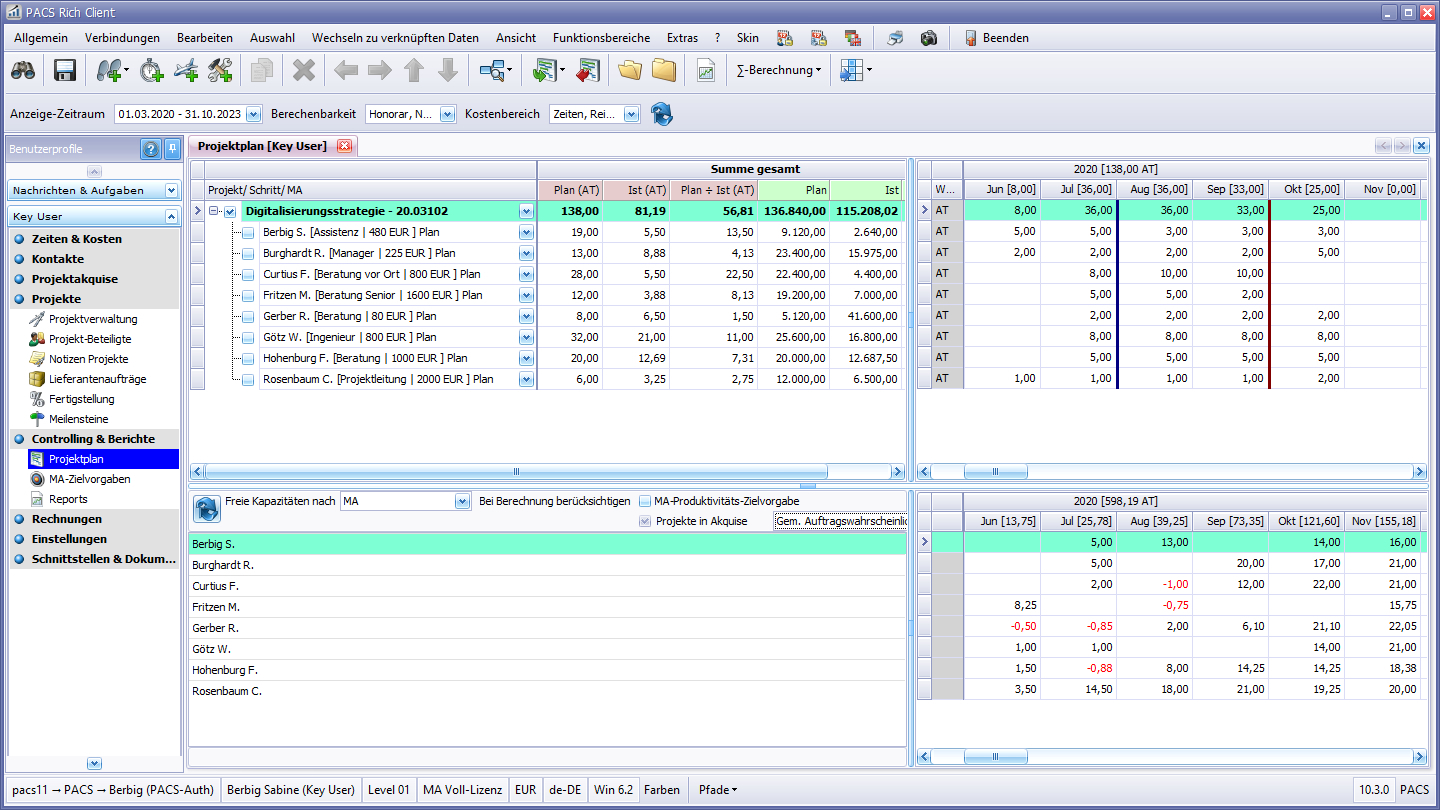Viewport: 1440px width, 810px height.
Task: Click the Beenden button
Action: 996,38
